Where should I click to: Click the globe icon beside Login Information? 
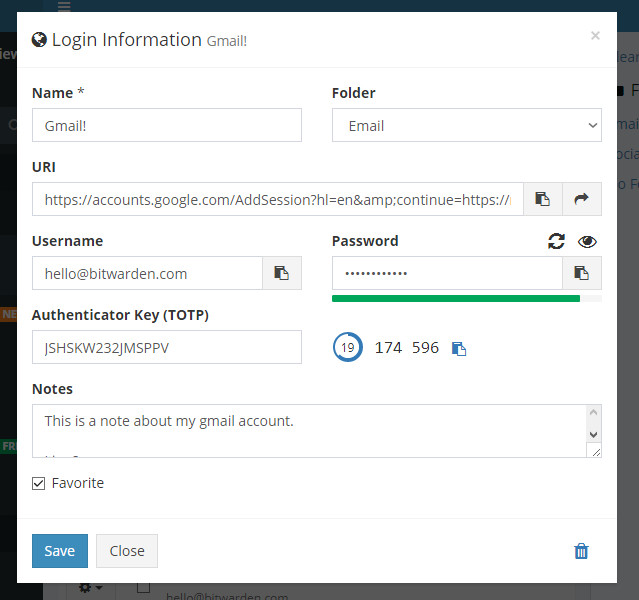pos(40,40)
